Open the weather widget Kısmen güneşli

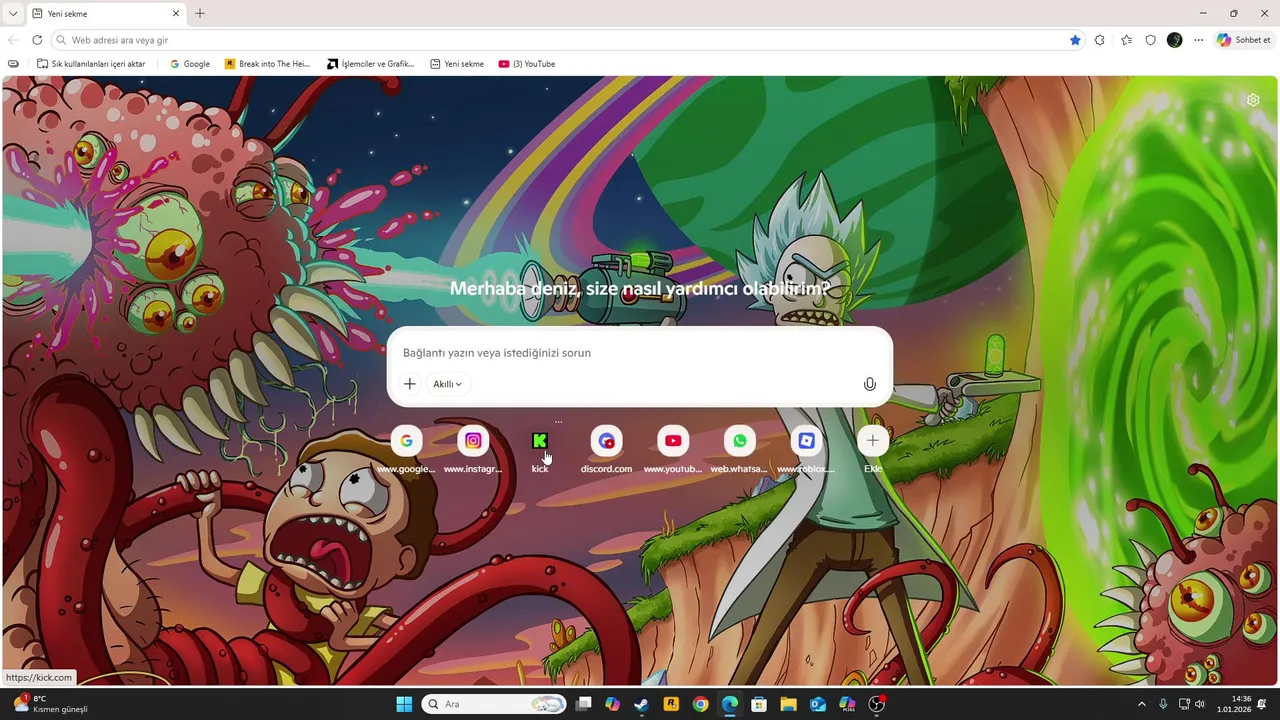pyautogui.click(x=50, y=704)
